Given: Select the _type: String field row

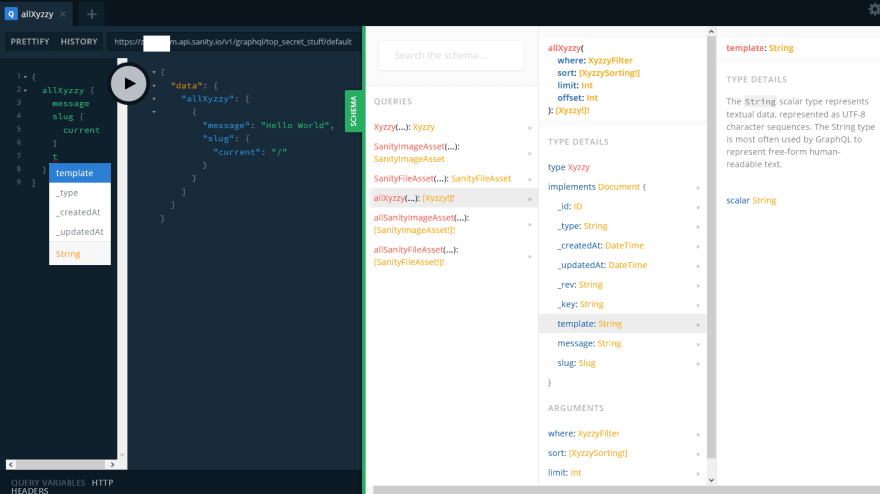Looking at the screenshot, I should tap(622, 226).
